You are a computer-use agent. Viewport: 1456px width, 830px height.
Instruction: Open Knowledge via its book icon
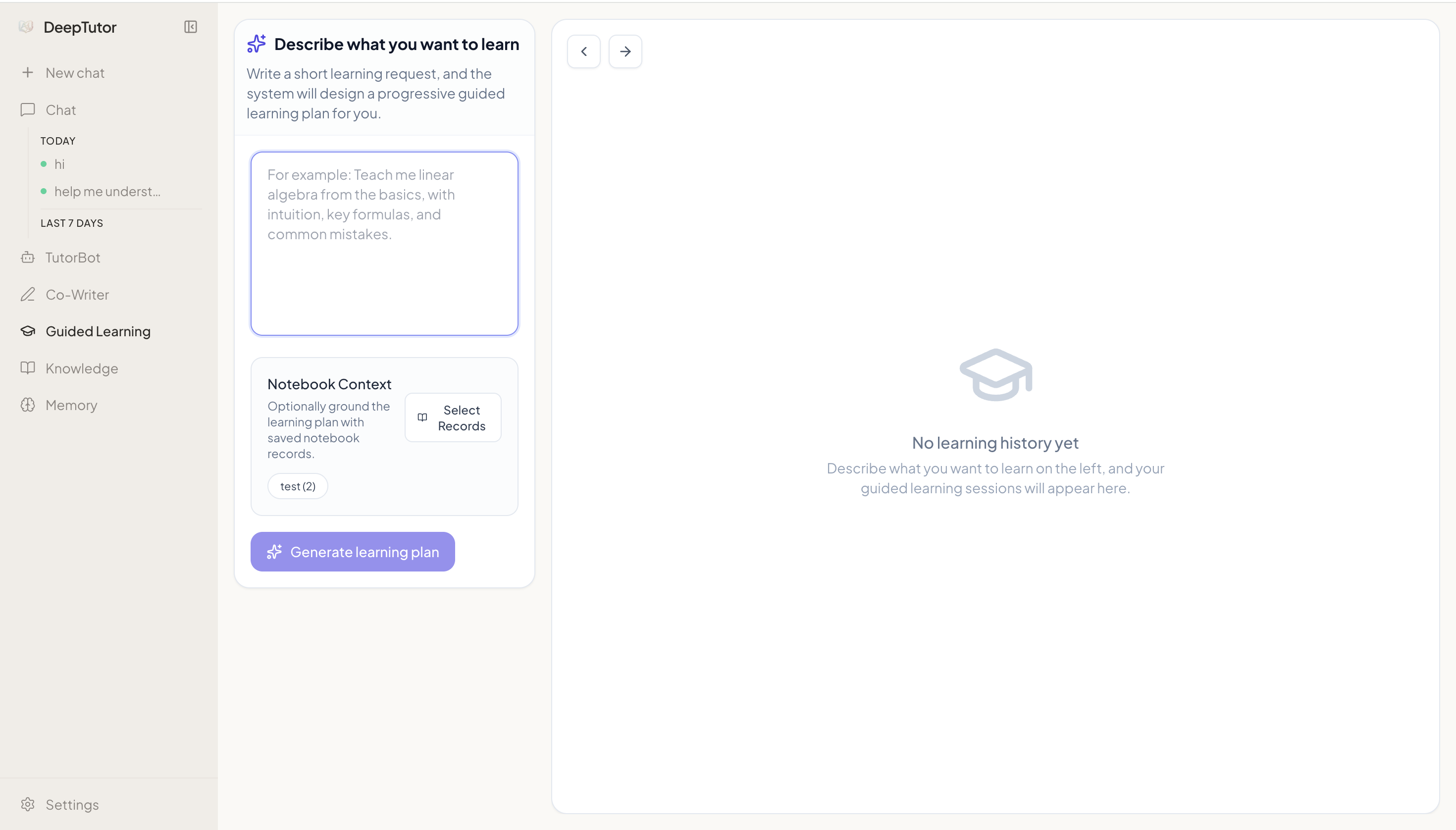pyautogui.click(x=27, y=368)
